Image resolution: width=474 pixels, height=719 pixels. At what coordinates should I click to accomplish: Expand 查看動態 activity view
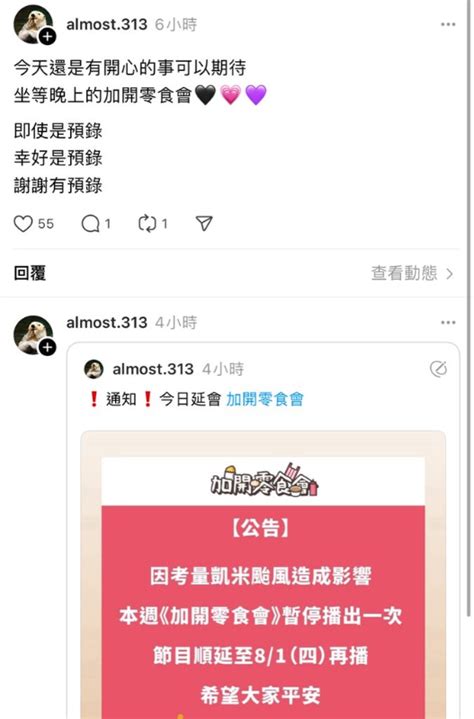[412, 273]
